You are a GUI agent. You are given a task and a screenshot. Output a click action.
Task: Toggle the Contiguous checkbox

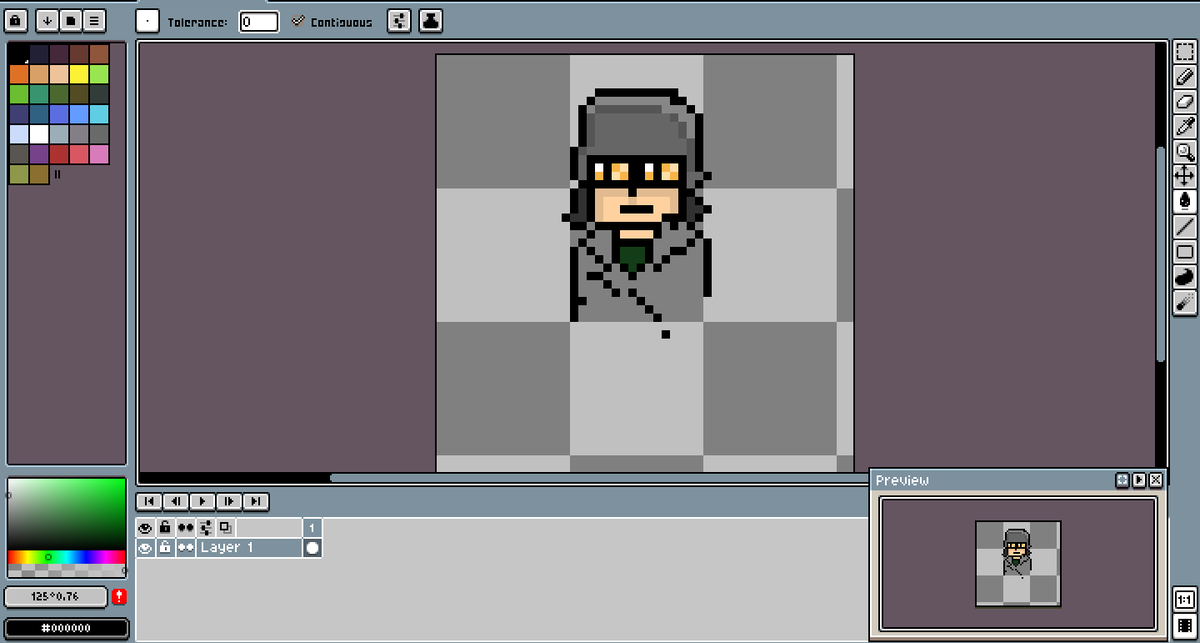pos(332,21)
